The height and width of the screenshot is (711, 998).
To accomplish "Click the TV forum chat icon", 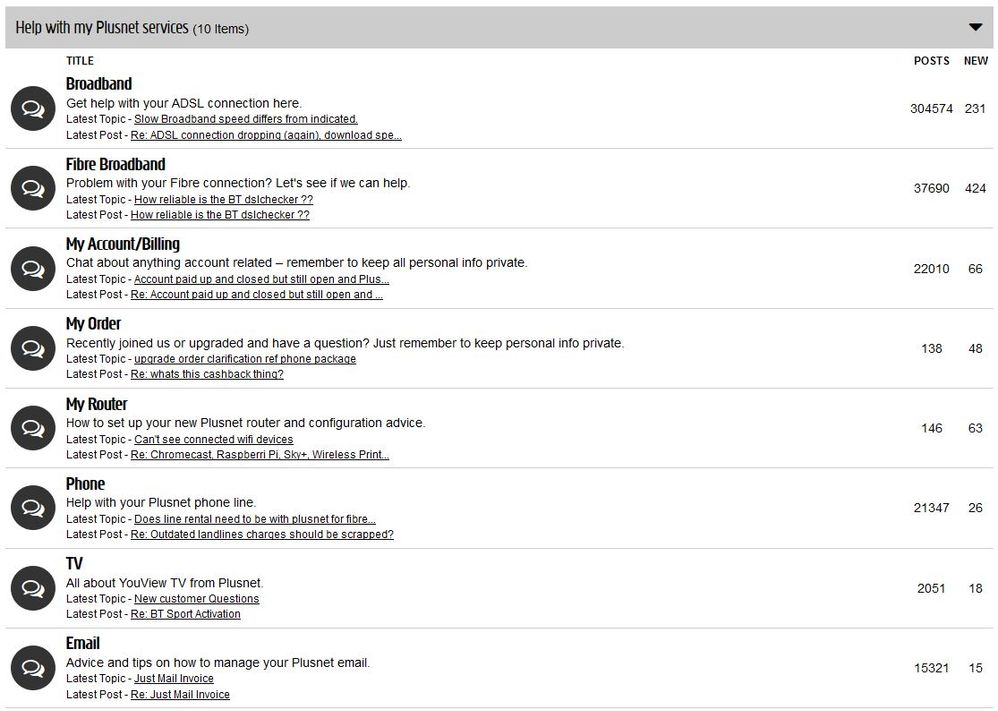I will click(32, 588).
